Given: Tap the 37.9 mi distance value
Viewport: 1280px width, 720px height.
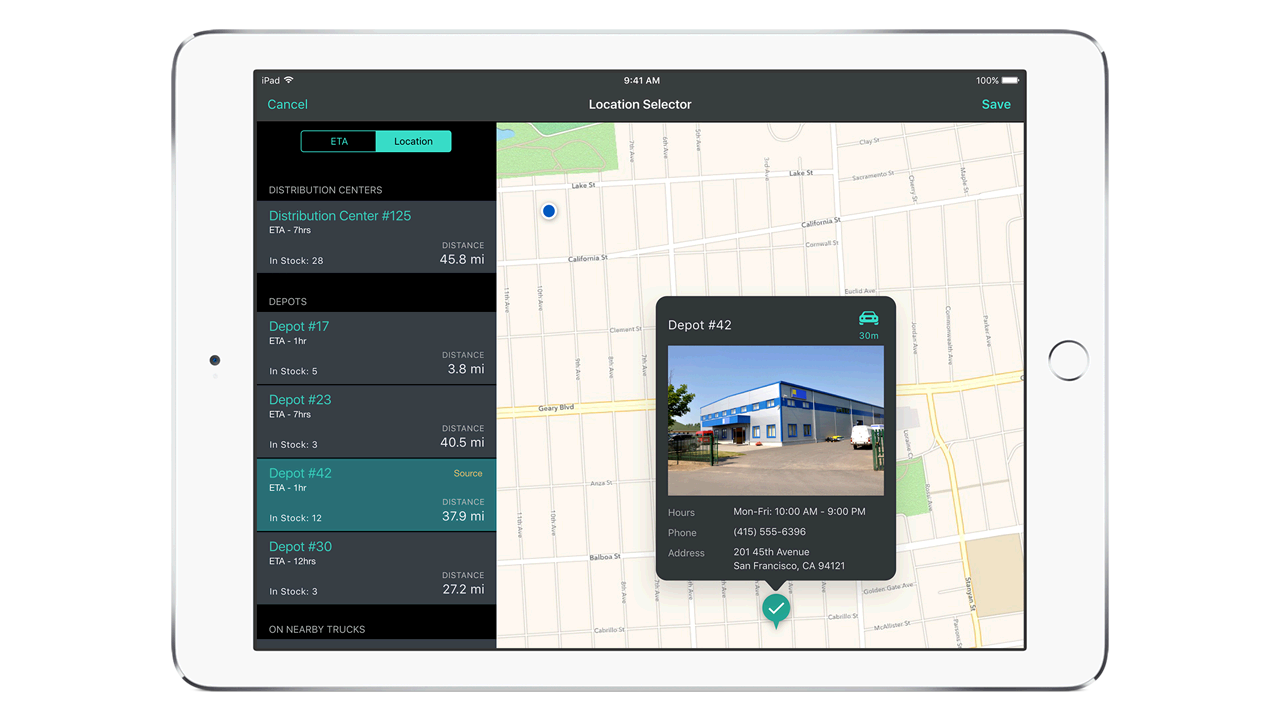Looking at the screenshot, I should click(x=462, y=516).
